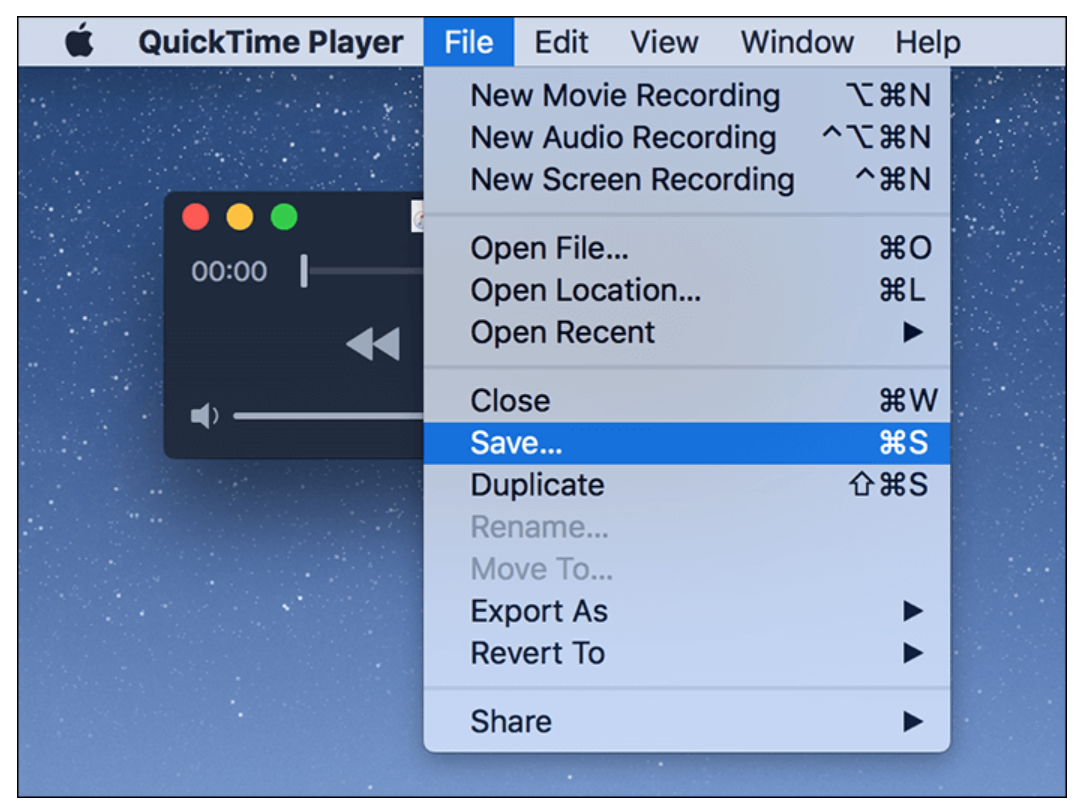Open the Apple menu
Viewport: 1092px width, 810px height.
click(79, 40)
